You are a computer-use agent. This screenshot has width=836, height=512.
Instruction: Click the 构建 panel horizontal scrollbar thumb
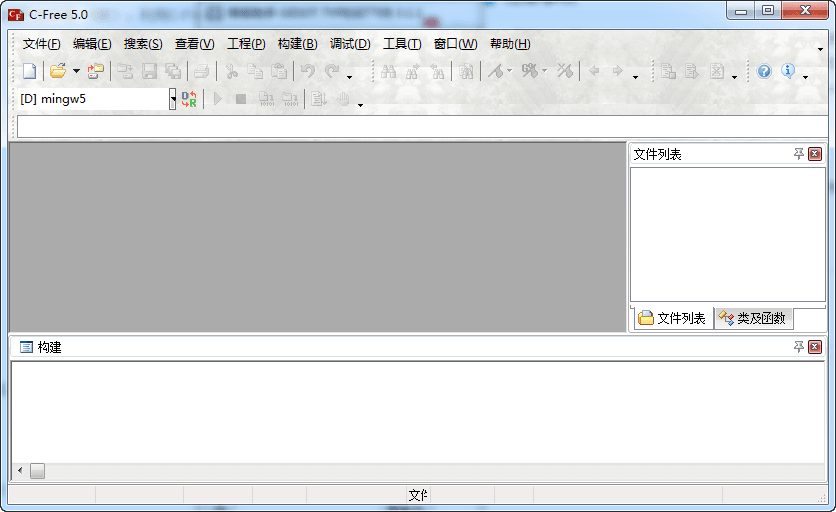coord(37,471)
